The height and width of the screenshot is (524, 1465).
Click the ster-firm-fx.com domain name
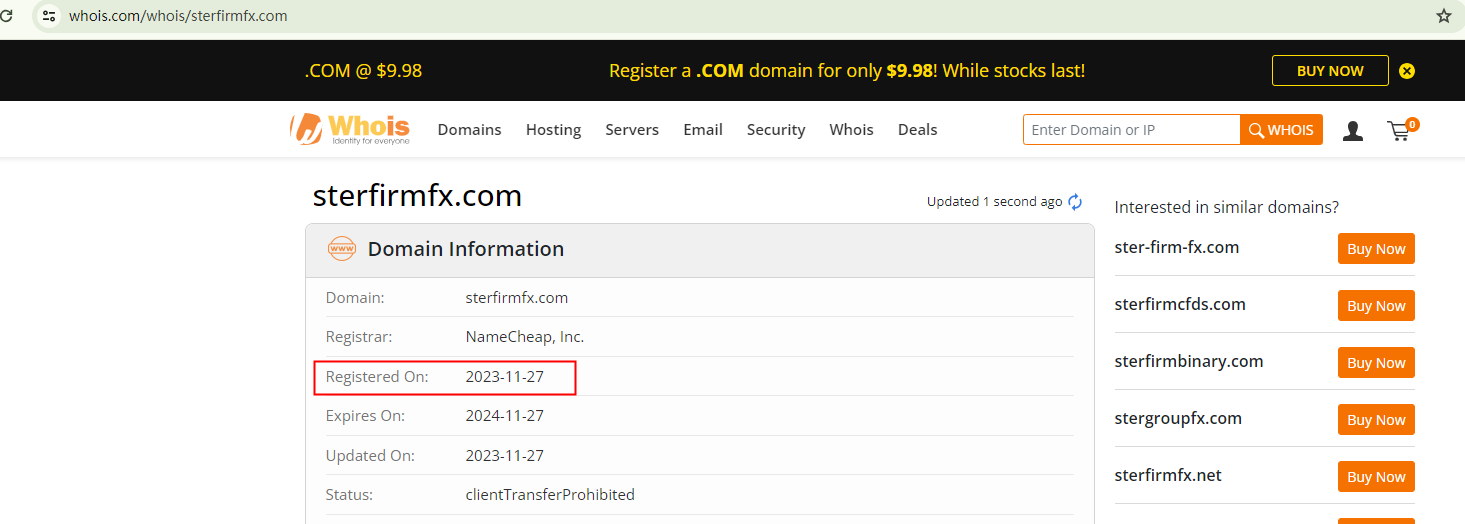click(1177, 247)
